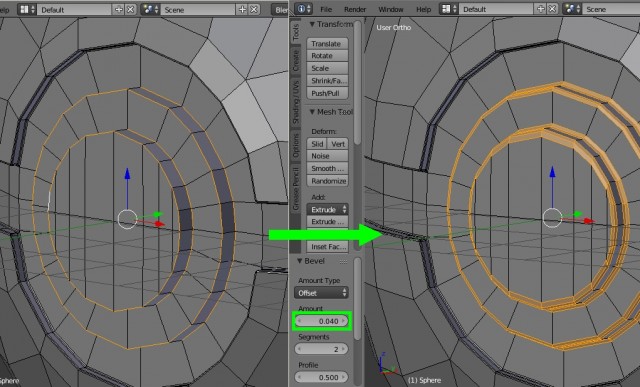Switch to the Create shelf tab
This screenshot has height=387, width=640.
coord(296,60)
